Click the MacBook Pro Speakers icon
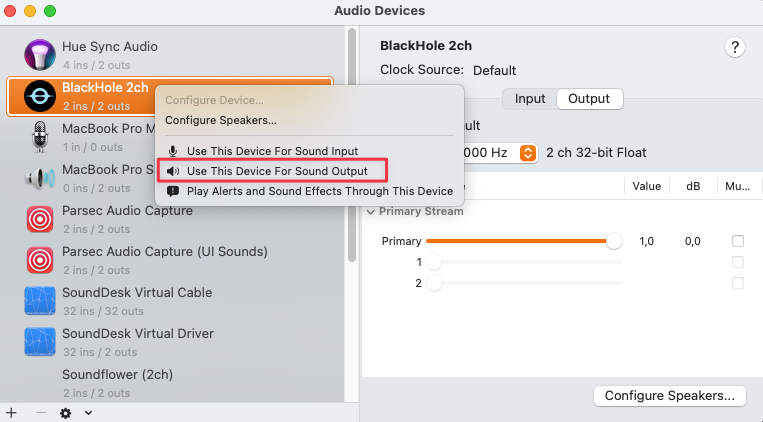Screen dimensions: 763x422 click(x=40, y=178)
